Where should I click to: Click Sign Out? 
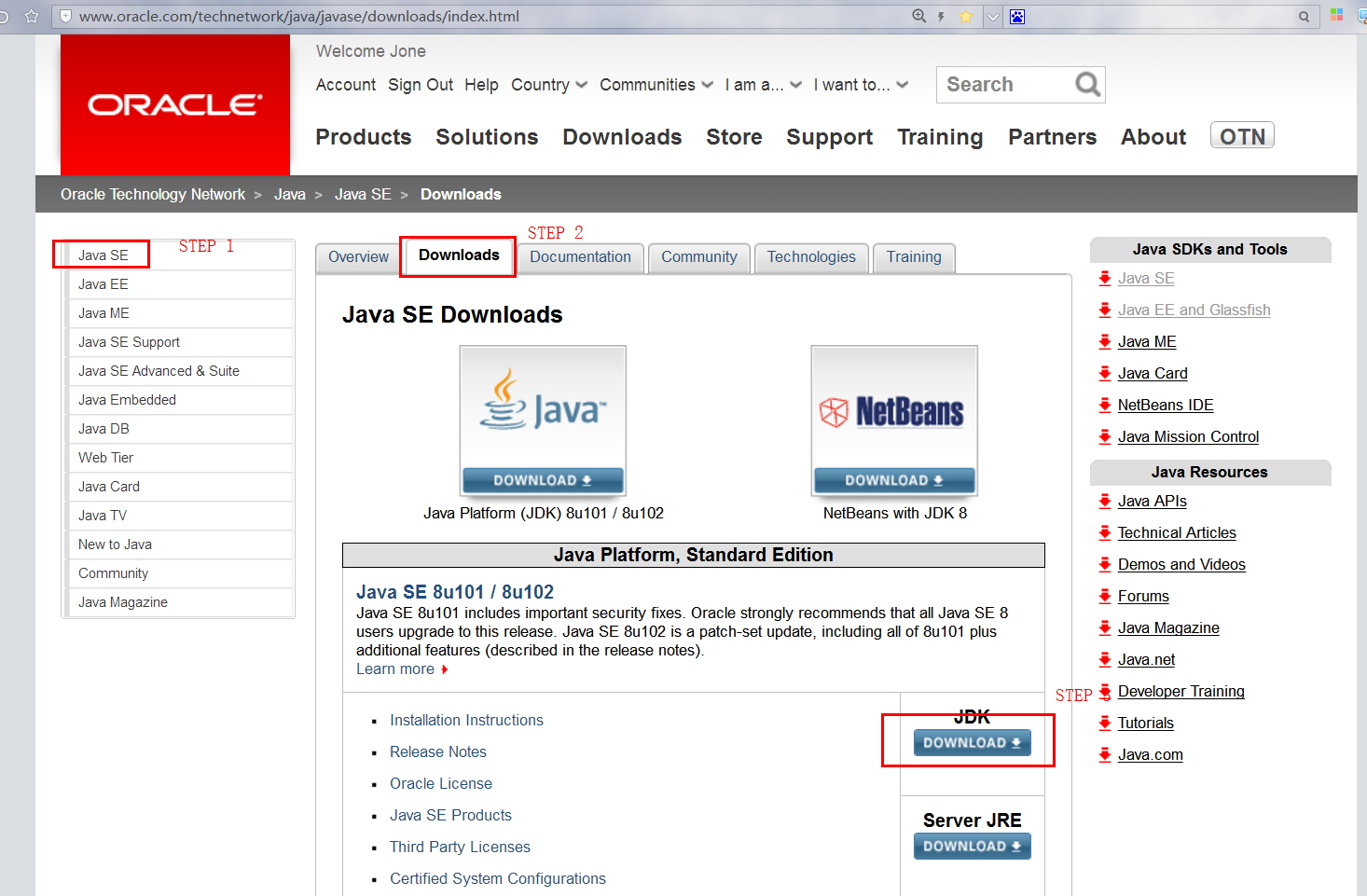pos(421,85)
